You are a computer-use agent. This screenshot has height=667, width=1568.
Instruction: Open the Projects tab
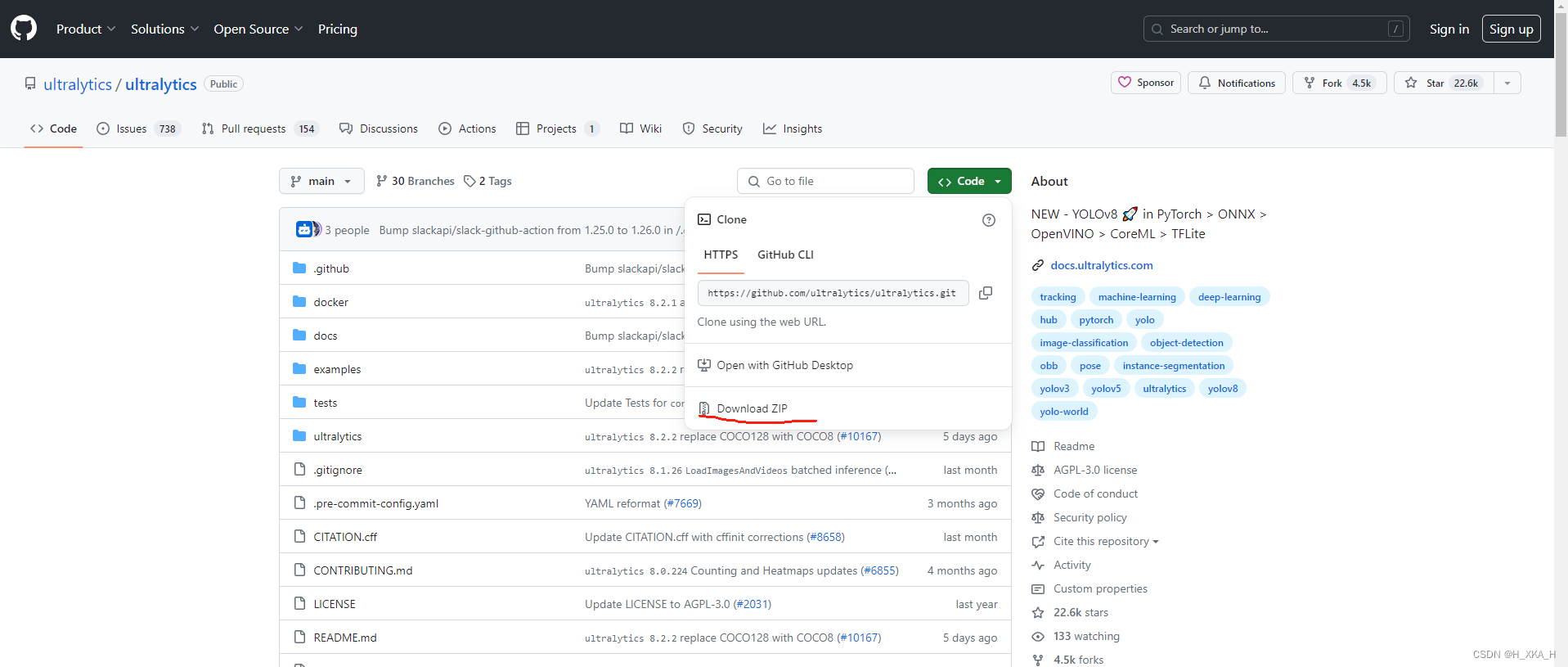(557, 128)
